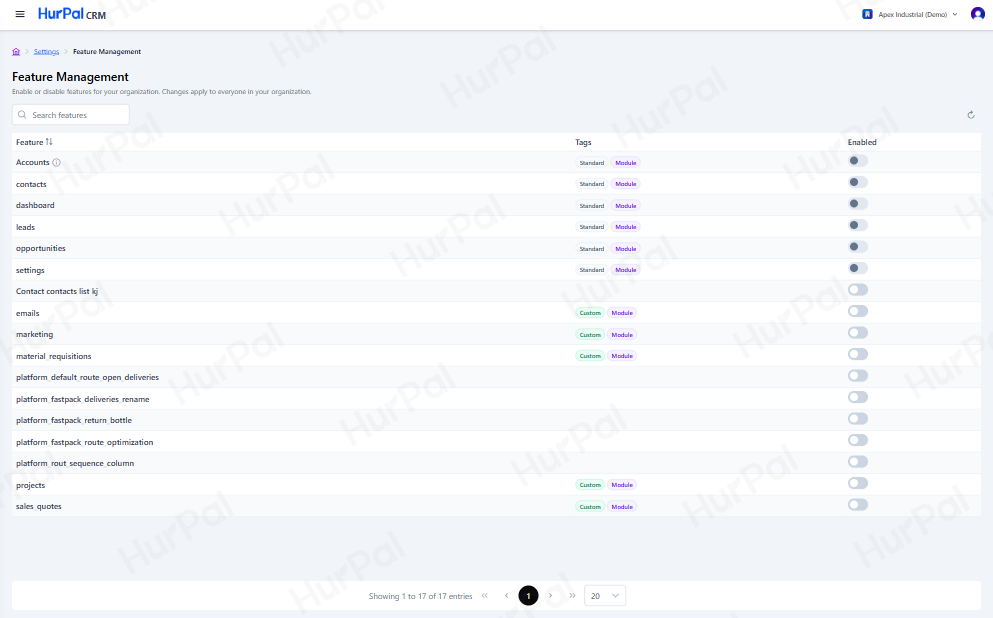Enable platform_default_route_open_deliveries feature
The height and width of the screenshot is (618, 993).
tap(858, 376)
